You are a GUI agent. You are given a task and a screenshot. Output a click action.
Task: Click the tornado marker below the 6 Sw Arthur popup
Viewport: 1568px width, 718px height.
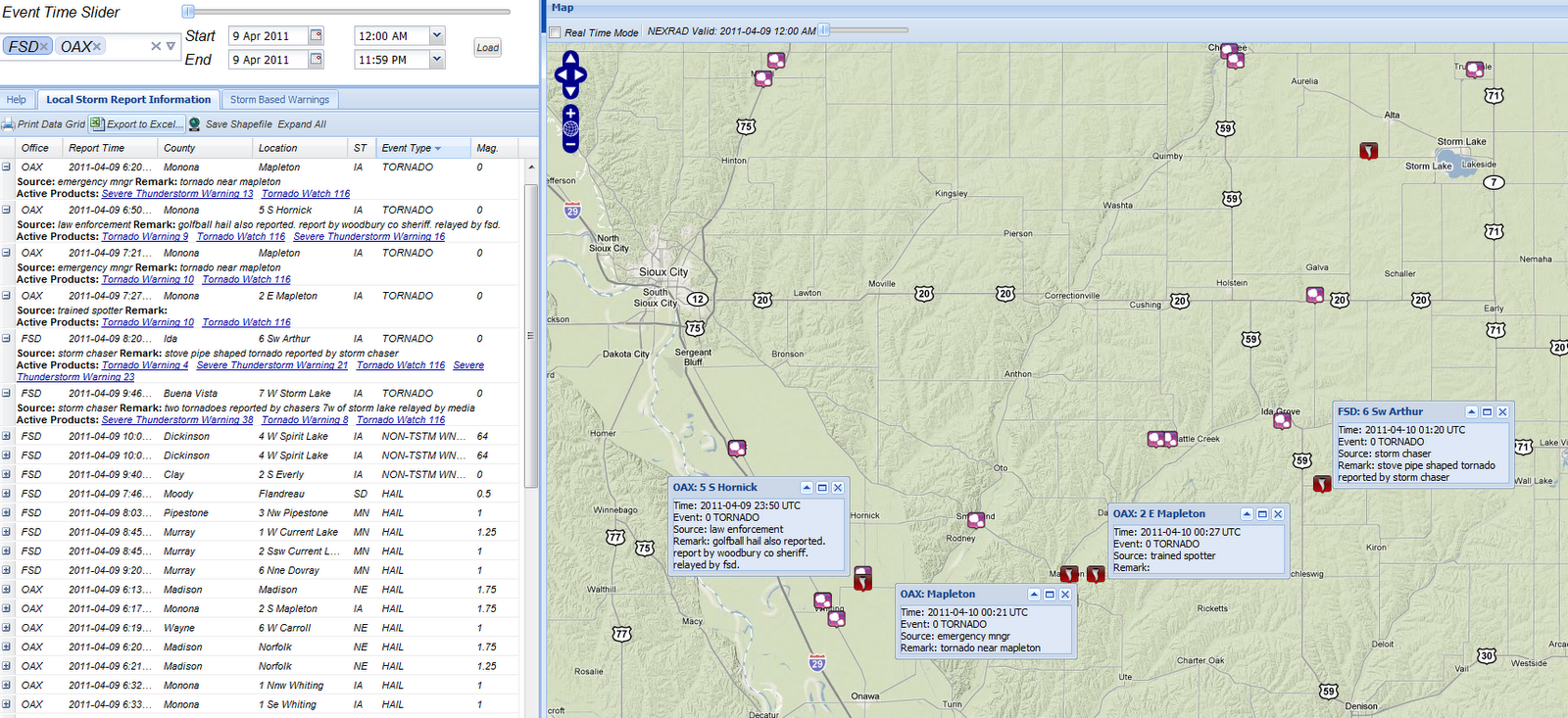pyautogui.click(x=1322, y=484)
